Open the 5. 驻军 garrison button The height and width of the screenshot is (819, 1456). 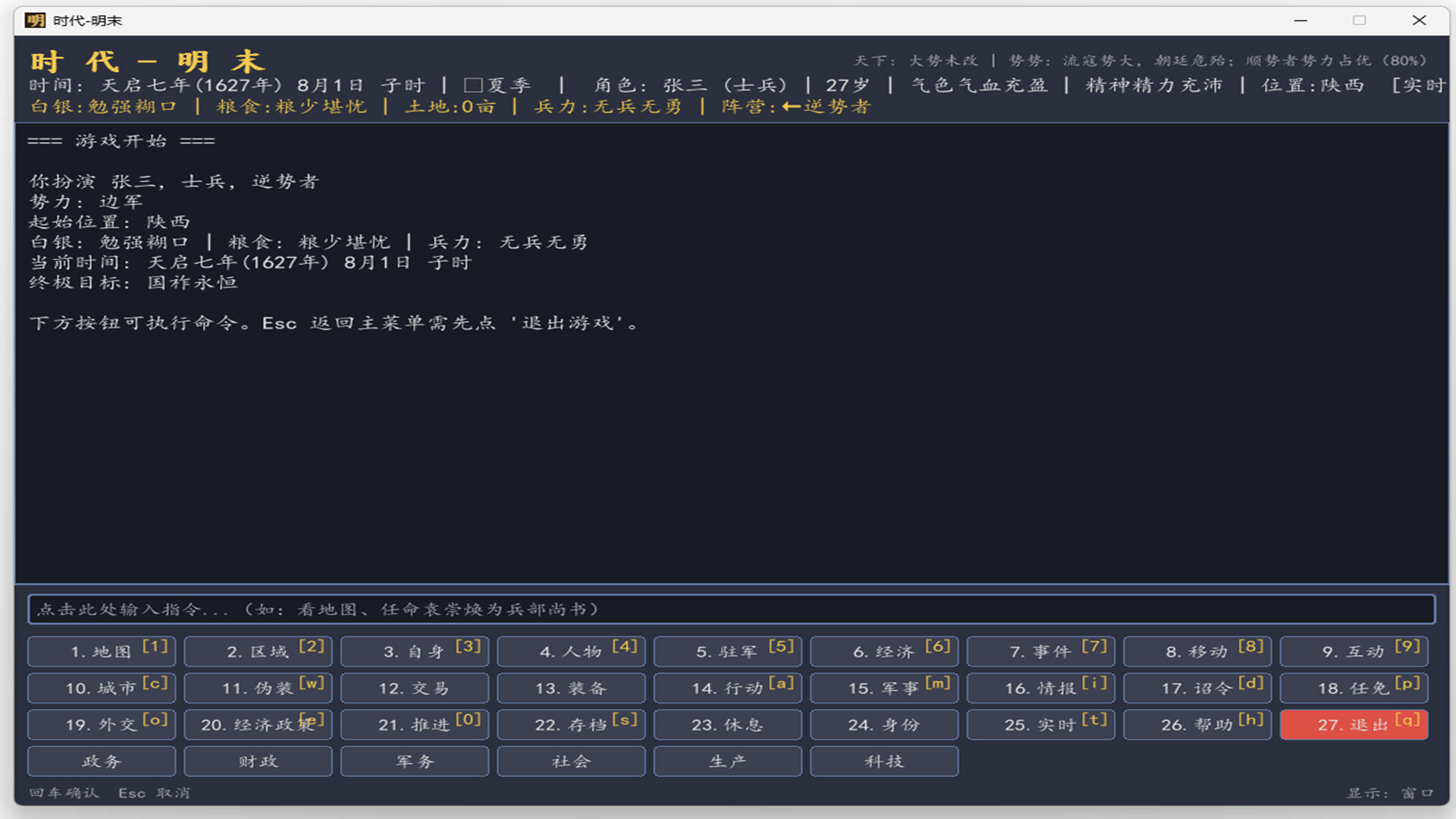tap(728, 651)
